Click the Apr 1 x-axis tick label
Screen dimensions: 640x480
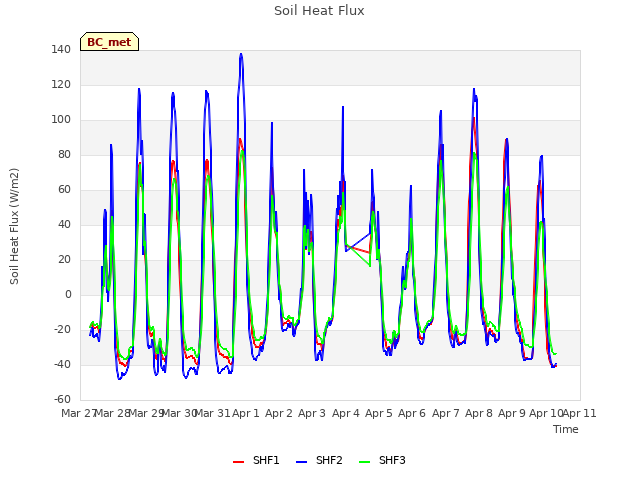[246, 413]
